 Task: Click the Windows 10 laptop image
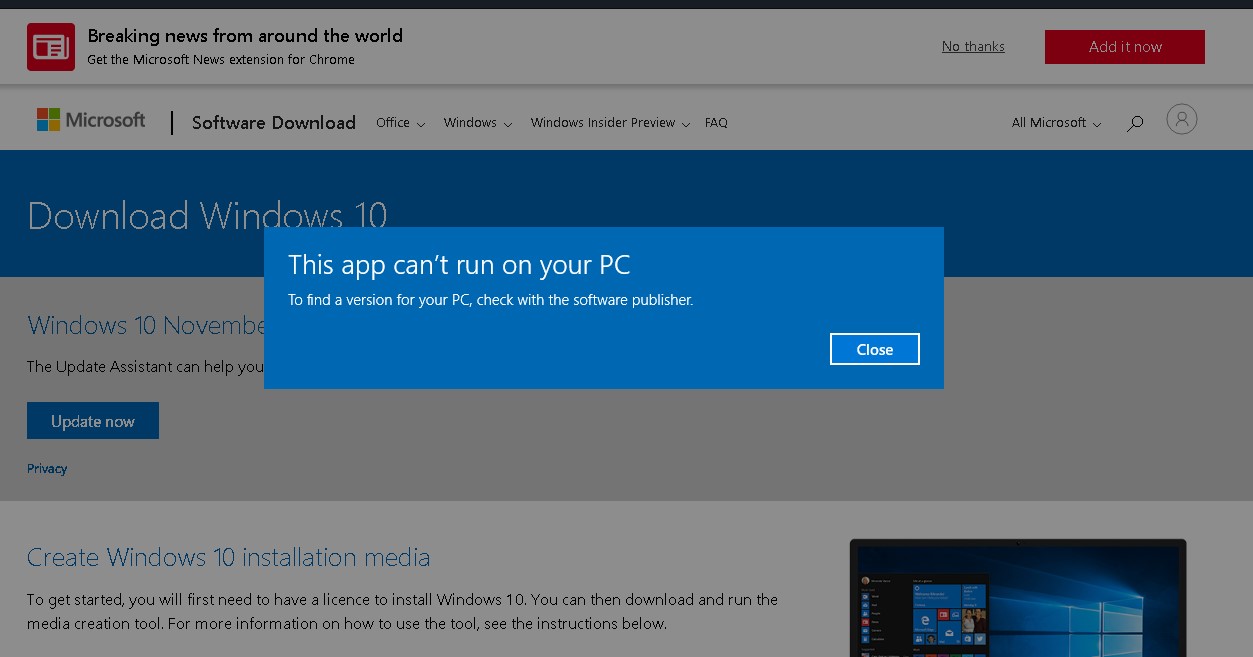1018,598
